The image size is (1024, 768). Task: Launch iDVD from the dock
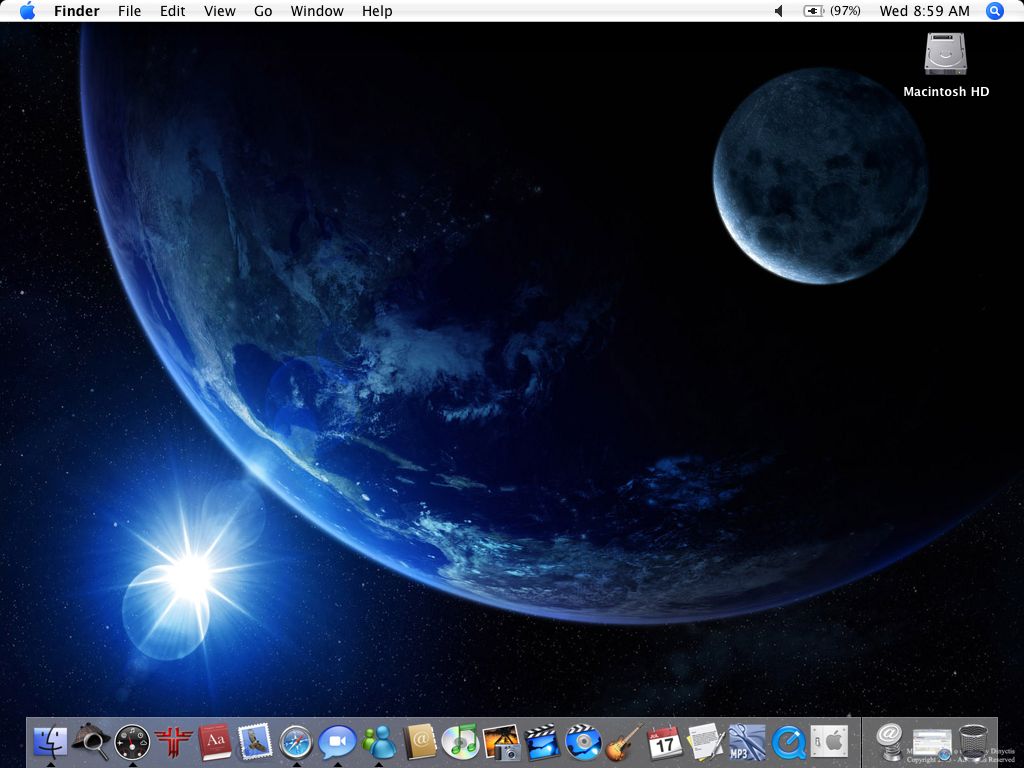pos(583,741)
